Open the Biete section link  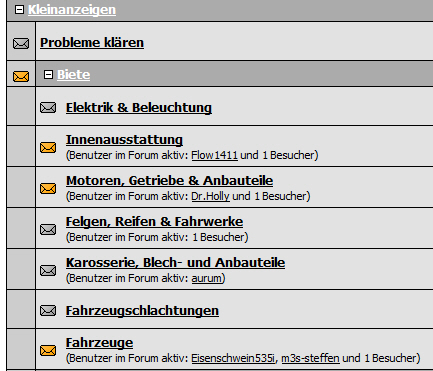click(74, 75)
